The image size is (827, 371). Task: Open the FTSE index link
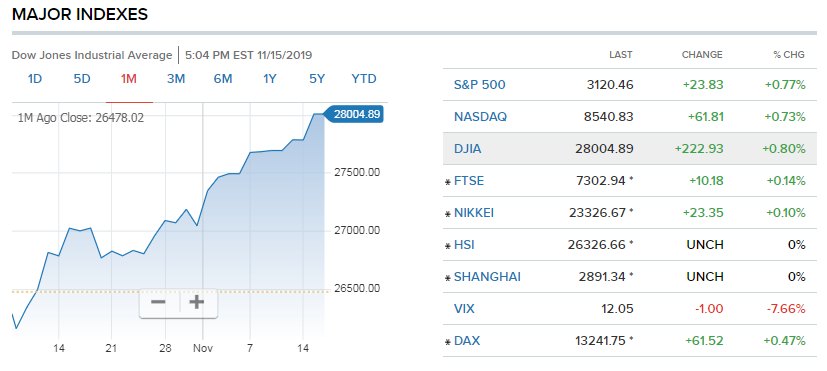(469, 181)
